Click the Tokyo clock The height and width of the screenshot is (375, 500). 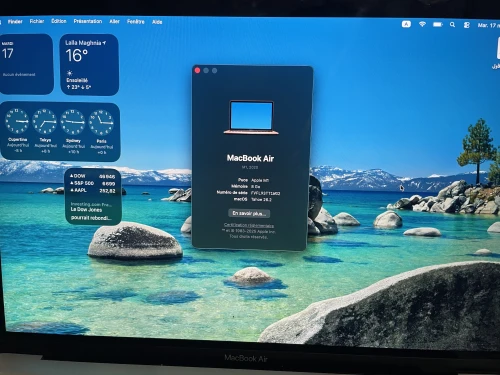pos(45,121)
